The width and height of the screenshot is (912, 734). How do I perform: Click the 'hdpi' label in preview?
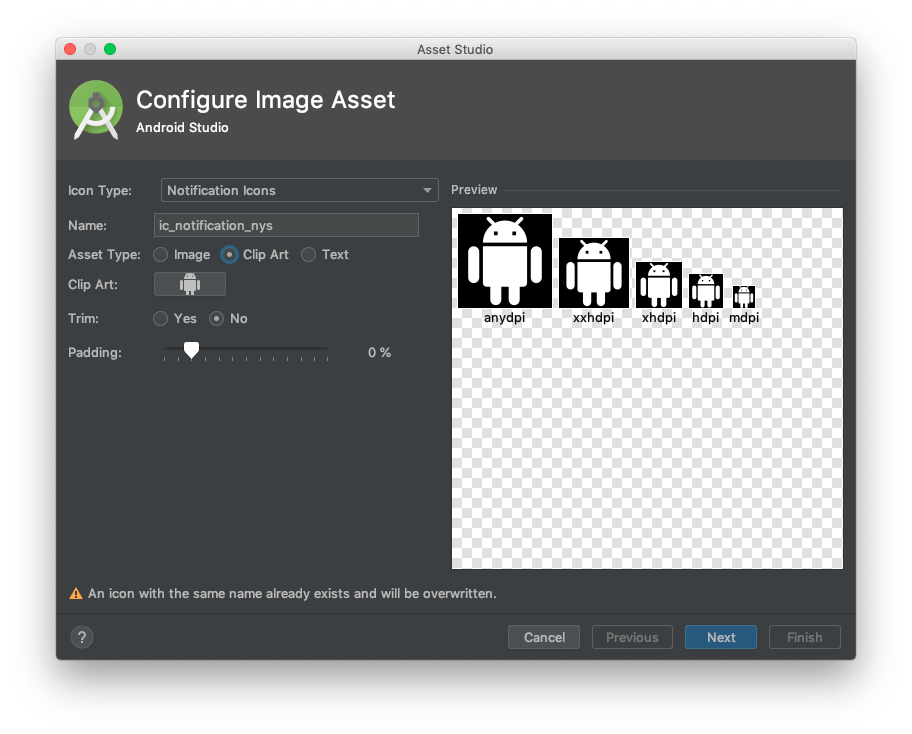706,318
